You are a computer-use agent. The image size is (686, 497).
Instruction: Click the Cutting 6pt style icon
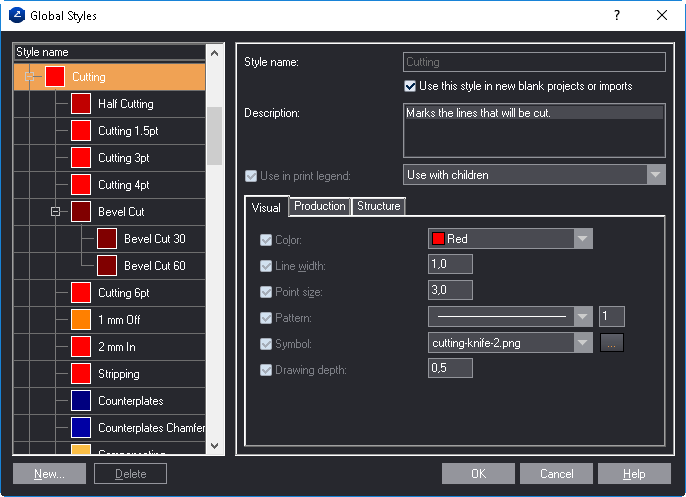[81, 293]
